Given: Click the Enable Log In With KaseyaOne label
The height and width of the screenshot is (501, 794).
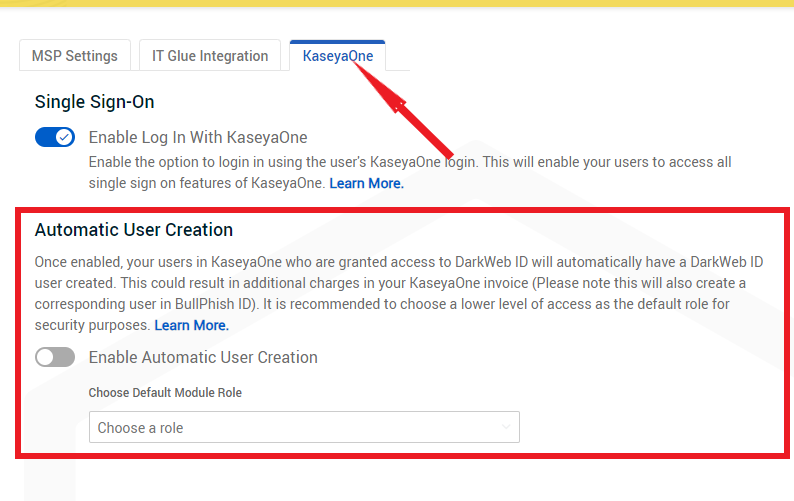Looking at the screenshot, I should point(198,137).
